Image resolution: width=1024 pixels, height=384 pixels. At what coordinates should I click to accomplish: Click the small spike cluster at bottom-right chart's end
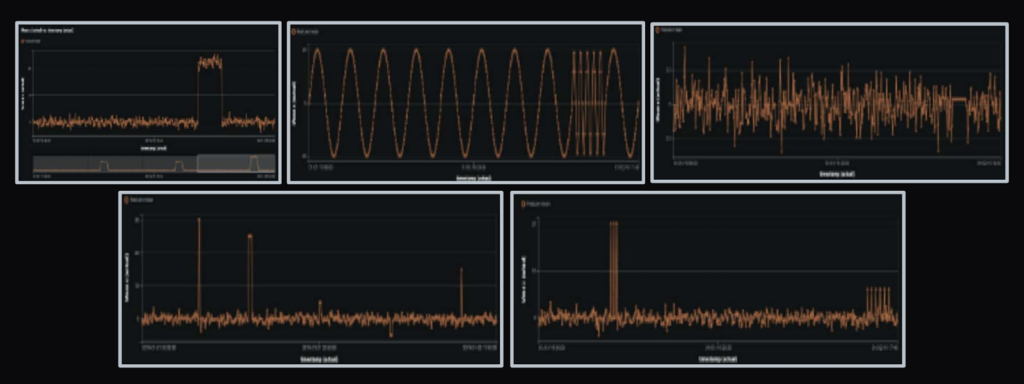click(x=878, y=302)
